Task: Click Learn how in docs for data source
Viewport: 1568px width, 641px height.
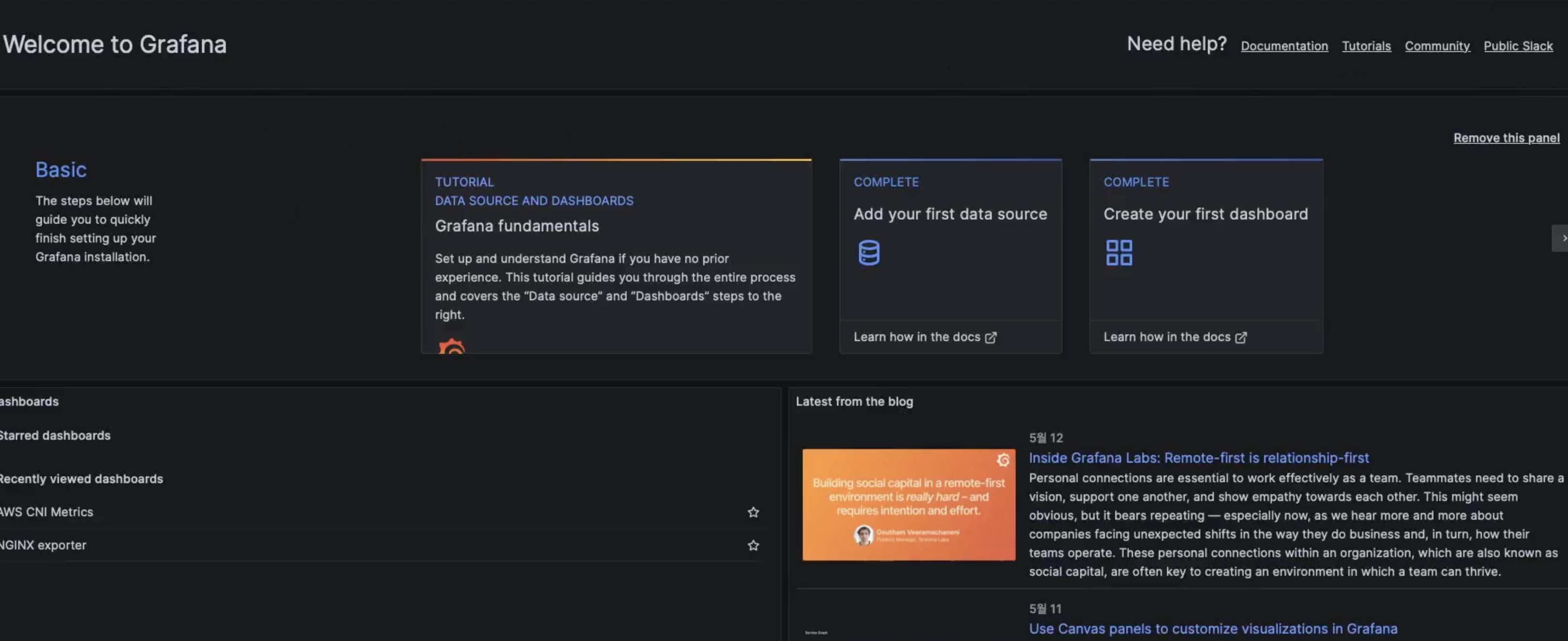Action: point(917,337)
